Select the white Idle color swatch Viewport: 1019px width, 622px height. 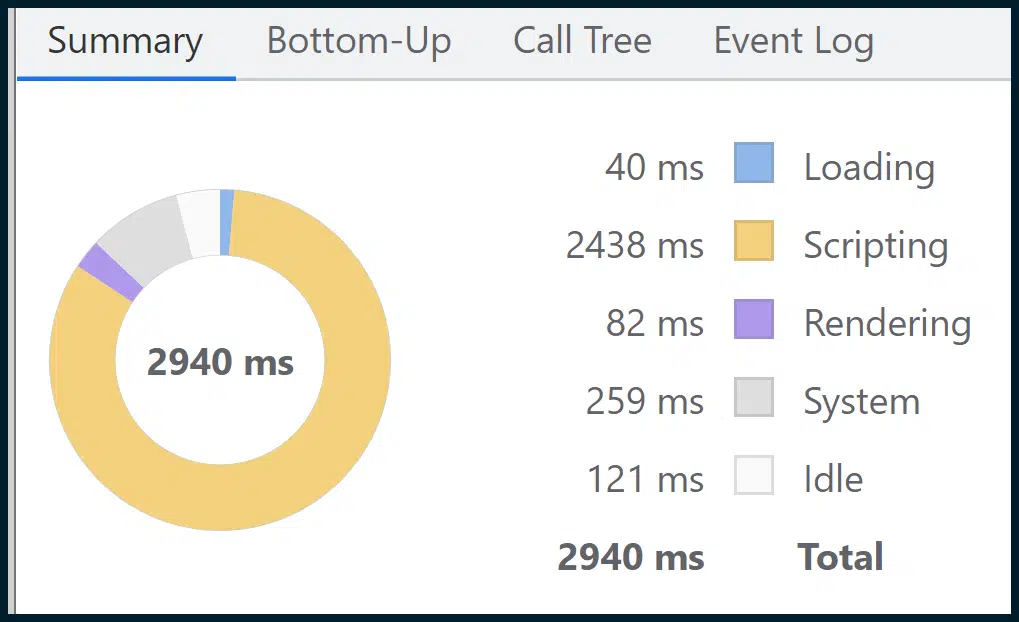(x=754, y=476)
